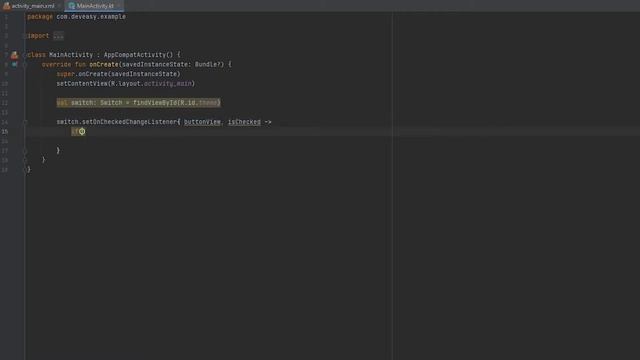Viewport: 640px width, 360px height.
Task: Collapse the setOnCheckedChangeListener lambda fold marker
Action: pyautogui.click(x=25, y=122)
